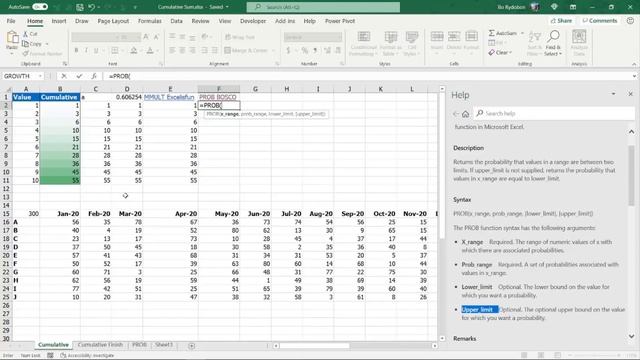Open the File menu tab

click(x=11, y=21)
